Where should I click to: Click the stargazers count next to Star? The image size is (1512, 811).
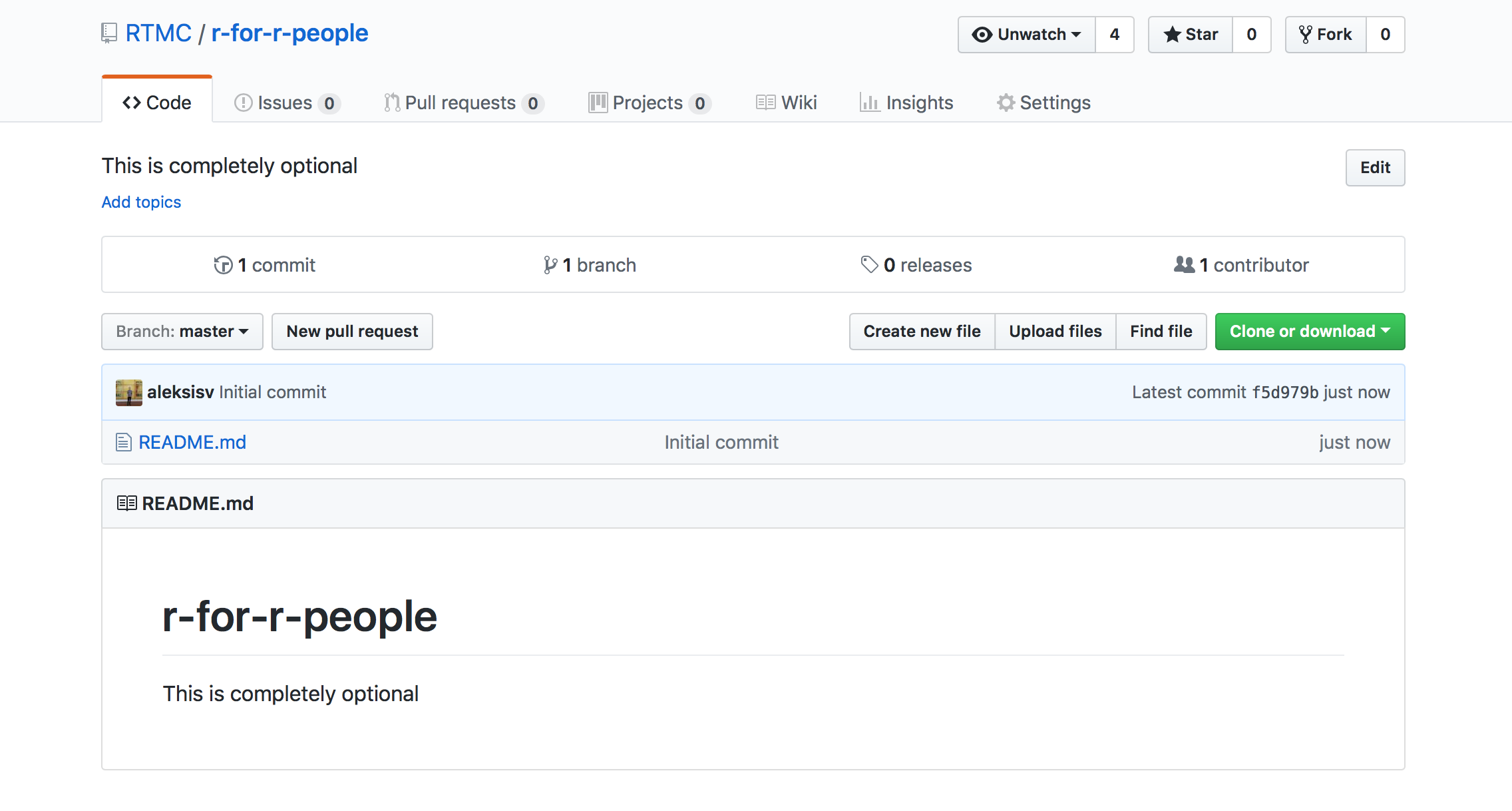pos(1252,35)
